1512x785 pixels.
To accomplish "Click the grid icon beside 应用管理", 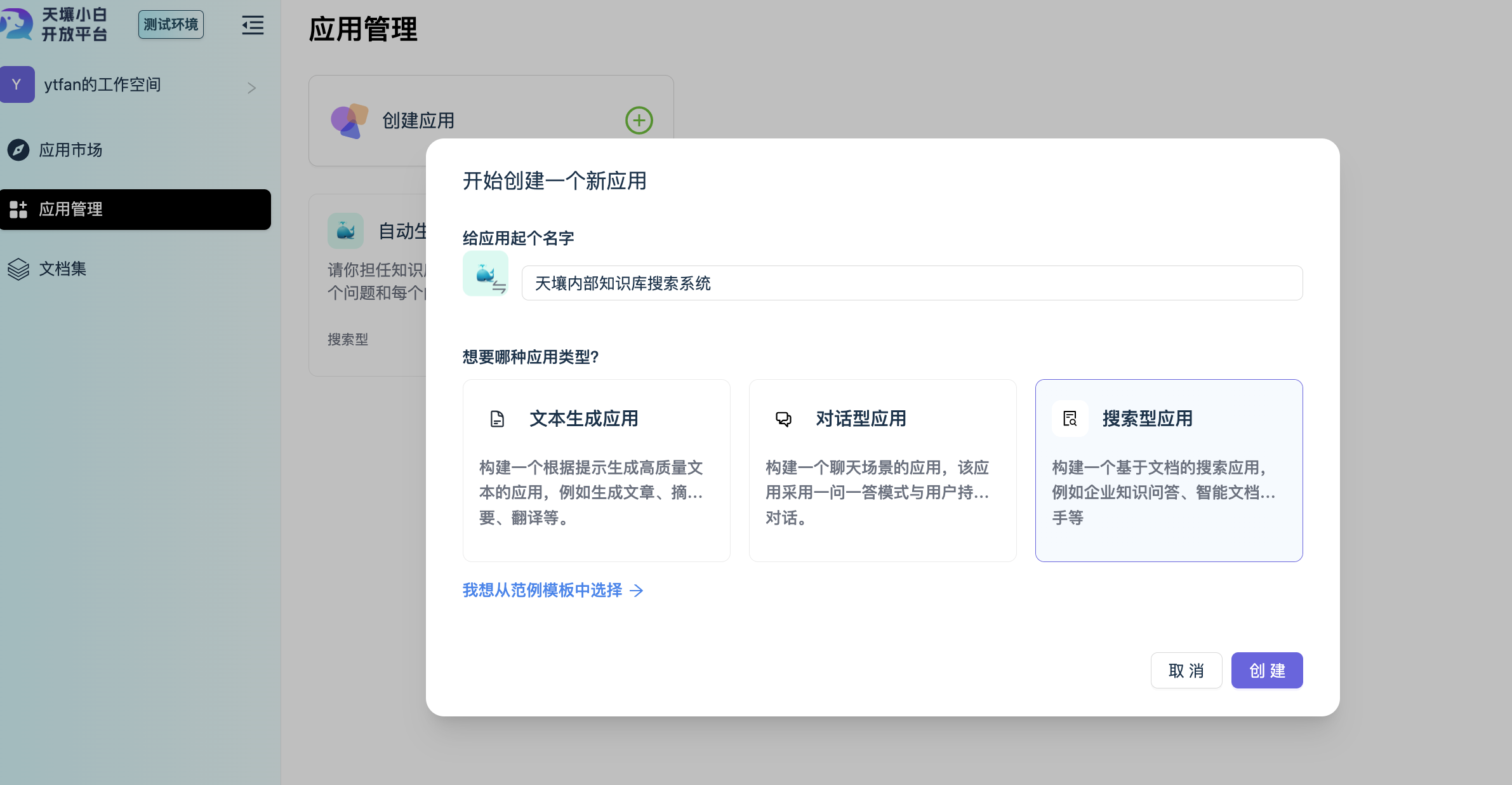I will pyautogui.click(x=18, y=210).
